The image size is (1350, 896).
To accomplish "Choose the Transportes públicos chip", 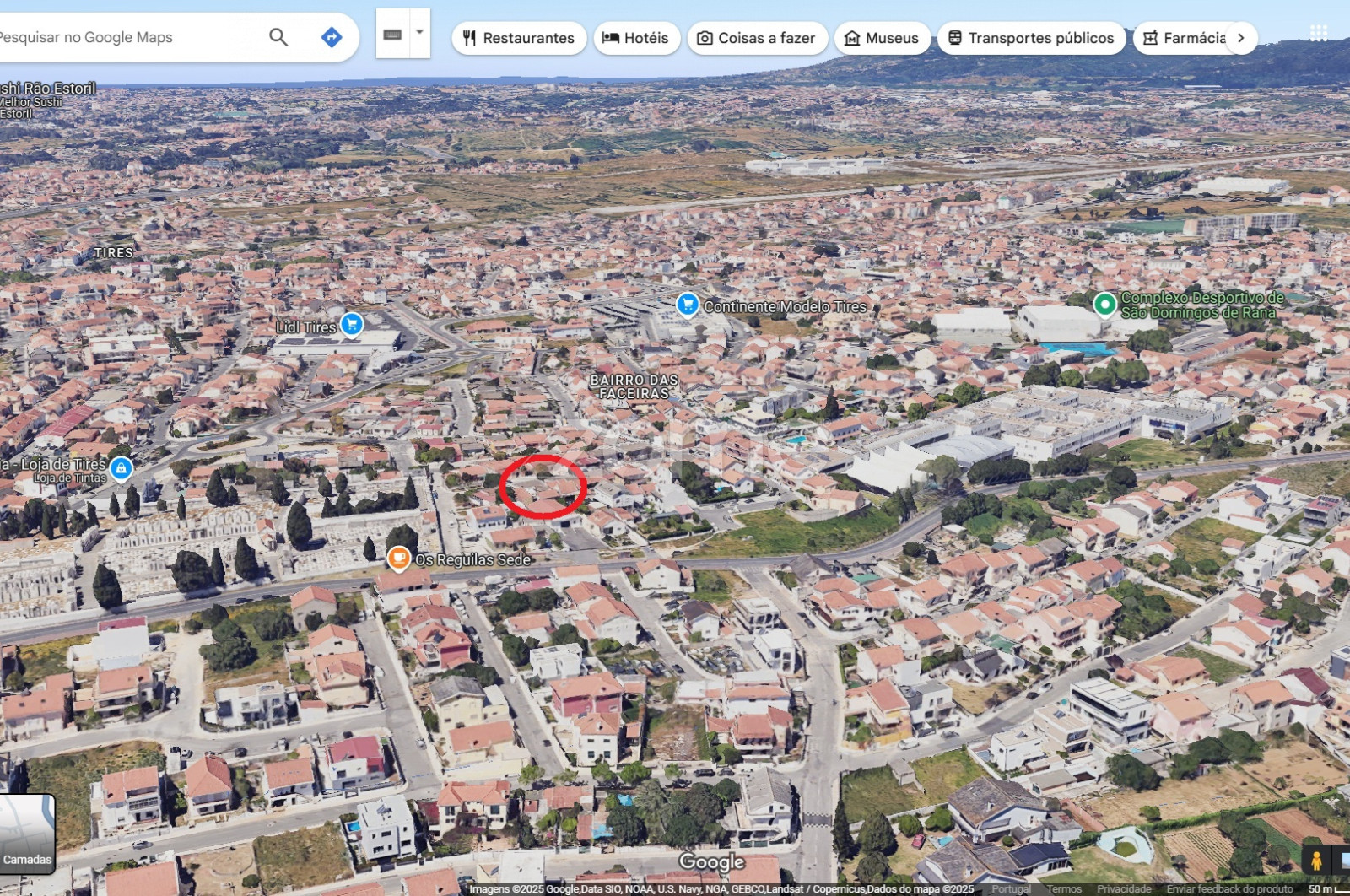I will 1030,38.
